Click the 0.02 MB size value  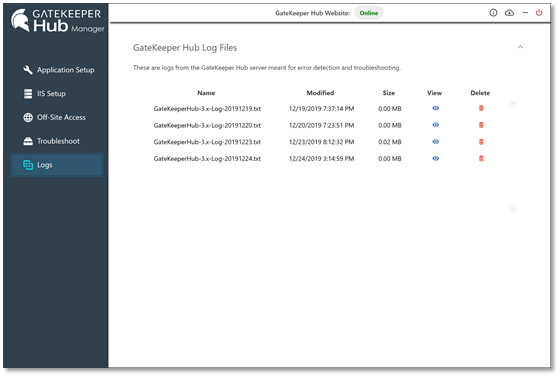[390, 142]
